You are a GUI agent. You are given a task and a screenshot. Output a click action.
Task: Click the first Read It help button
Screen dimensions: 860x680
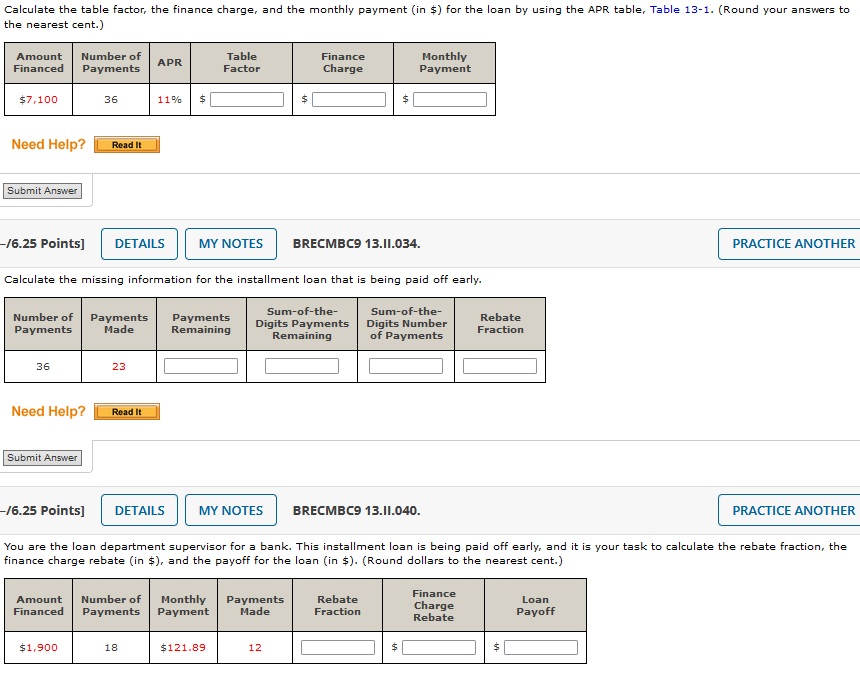(x=126, y=145)
